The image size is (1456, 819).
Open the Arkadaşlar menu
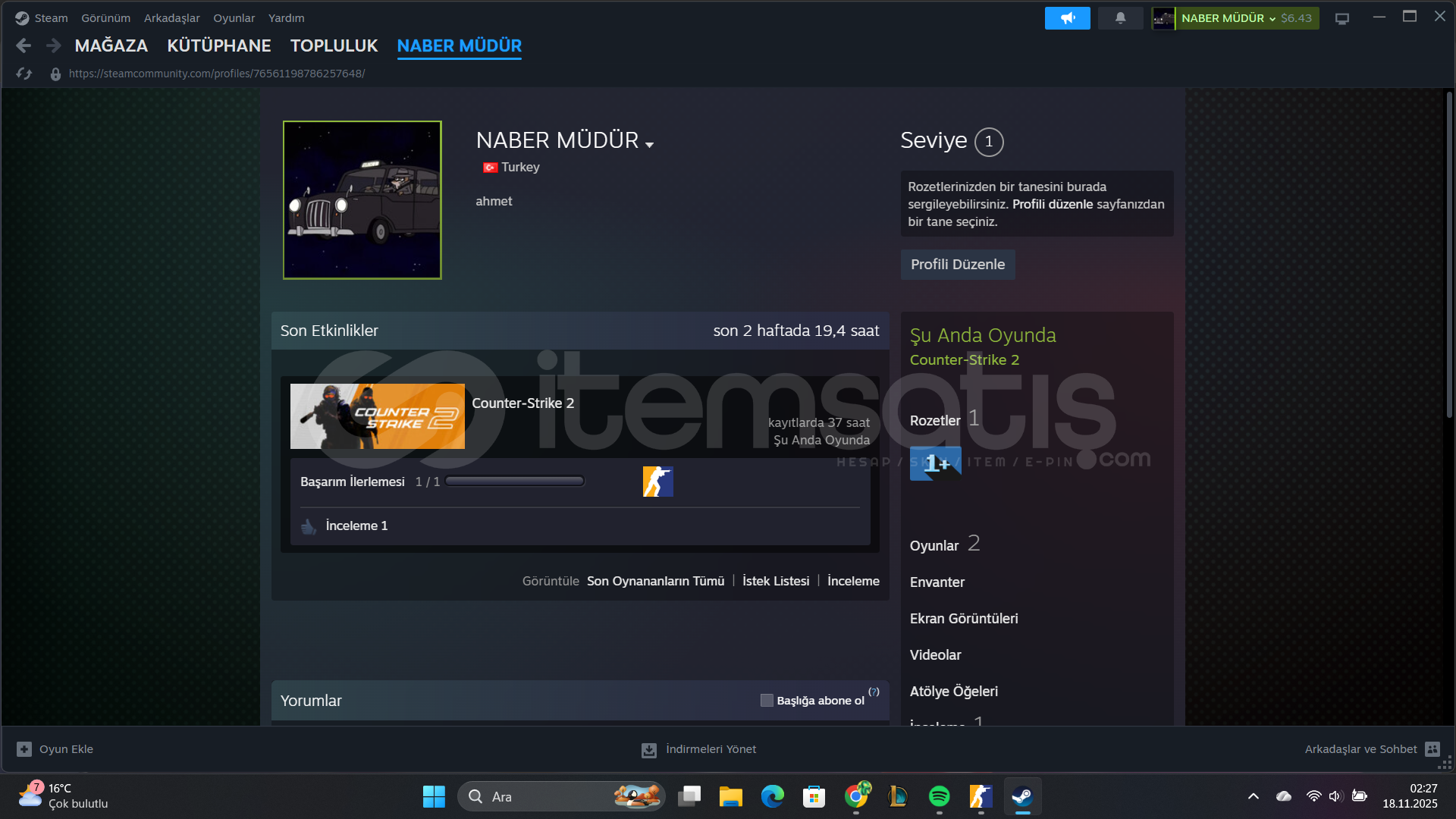(171, 18)
